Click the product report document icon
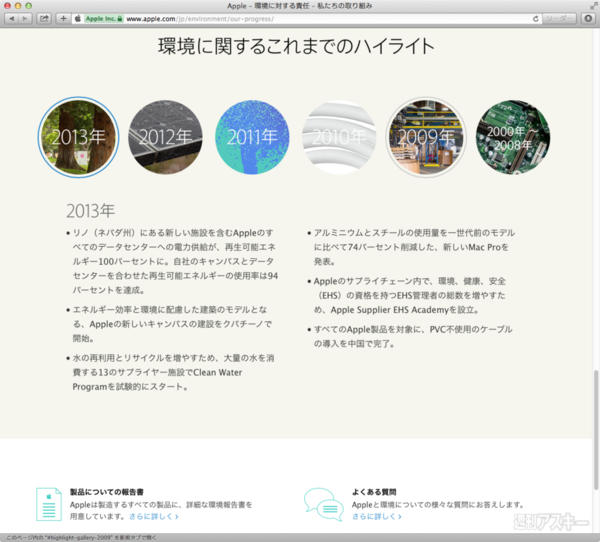The image size is (600, 542). tap(49, 504)
